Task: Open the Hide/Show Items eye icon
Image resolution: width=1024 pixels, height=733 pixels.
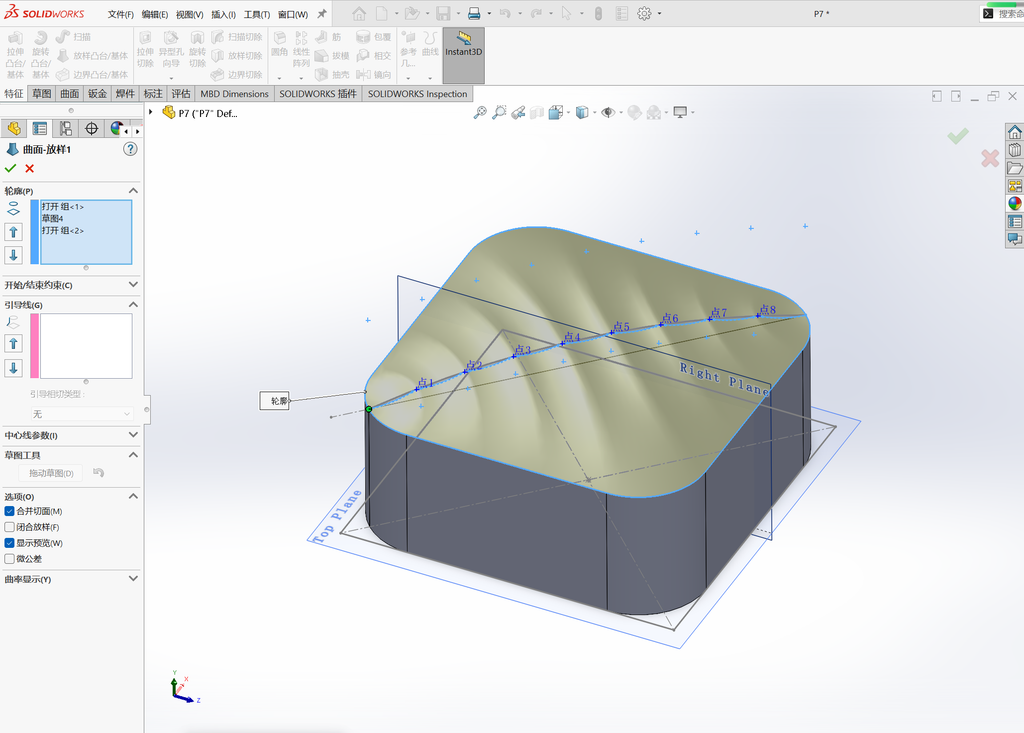Action: [608, 112]
